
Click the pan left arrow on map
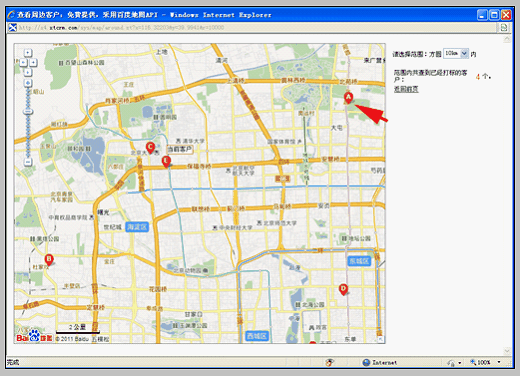point(23,62)
